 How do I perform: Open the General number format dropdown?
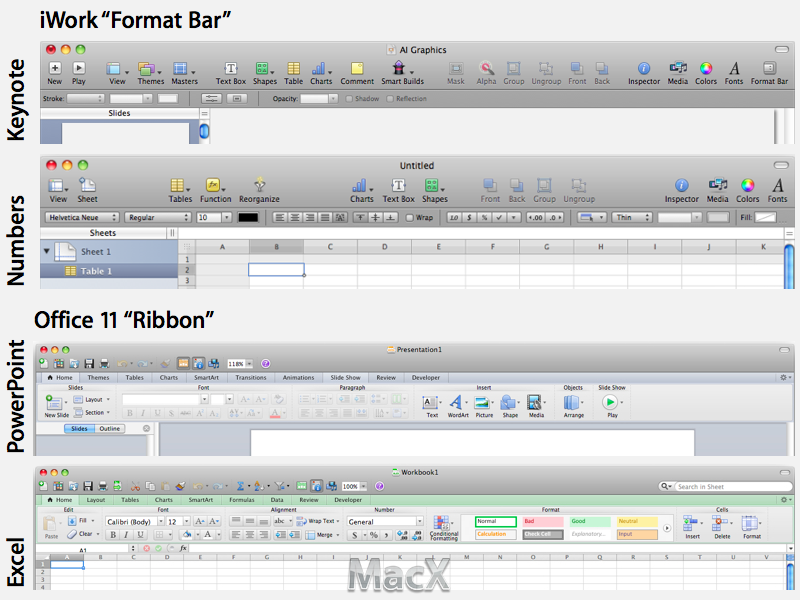385,521
